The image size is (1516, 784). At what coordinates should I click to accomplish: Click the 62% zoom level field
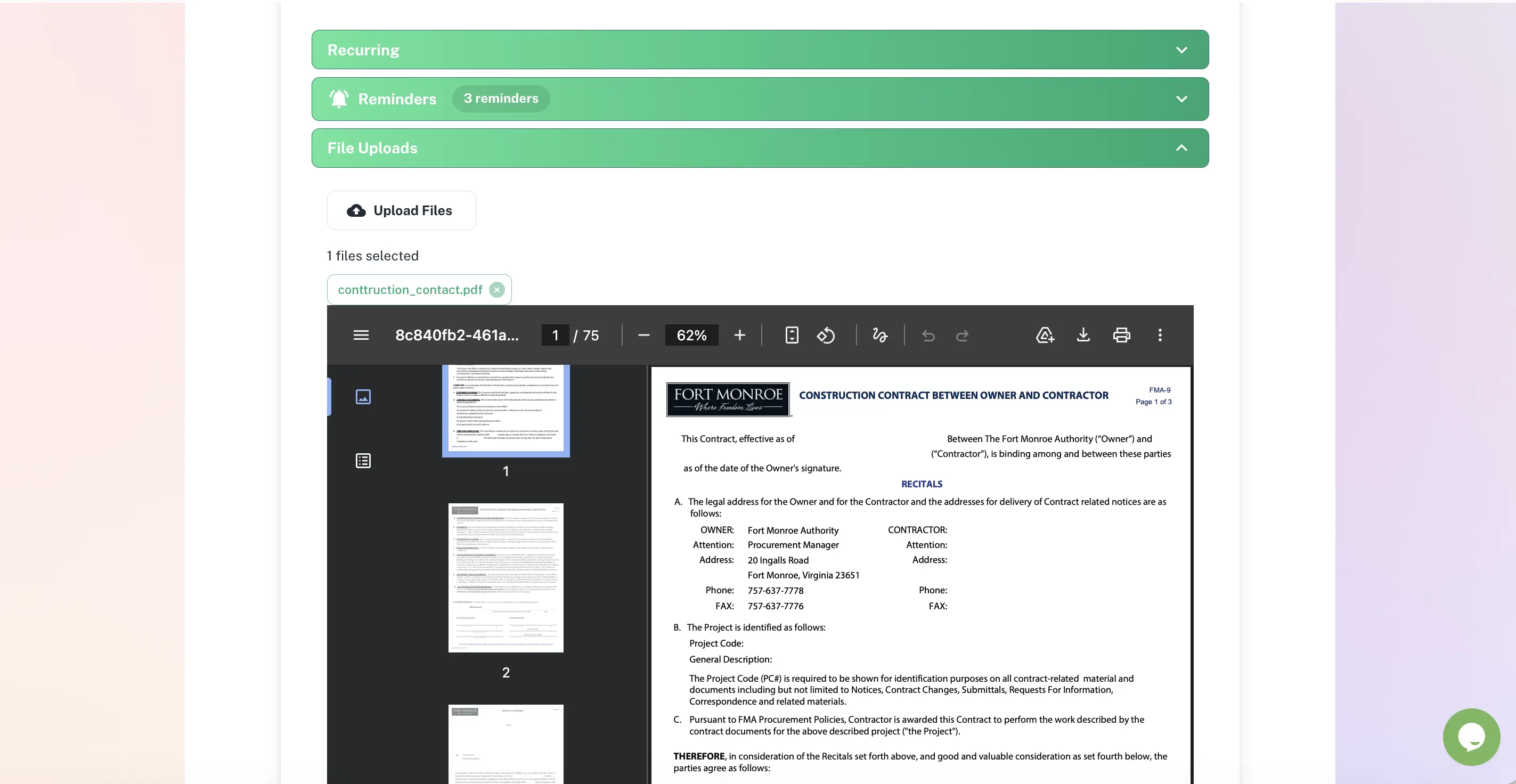[691, 335]
